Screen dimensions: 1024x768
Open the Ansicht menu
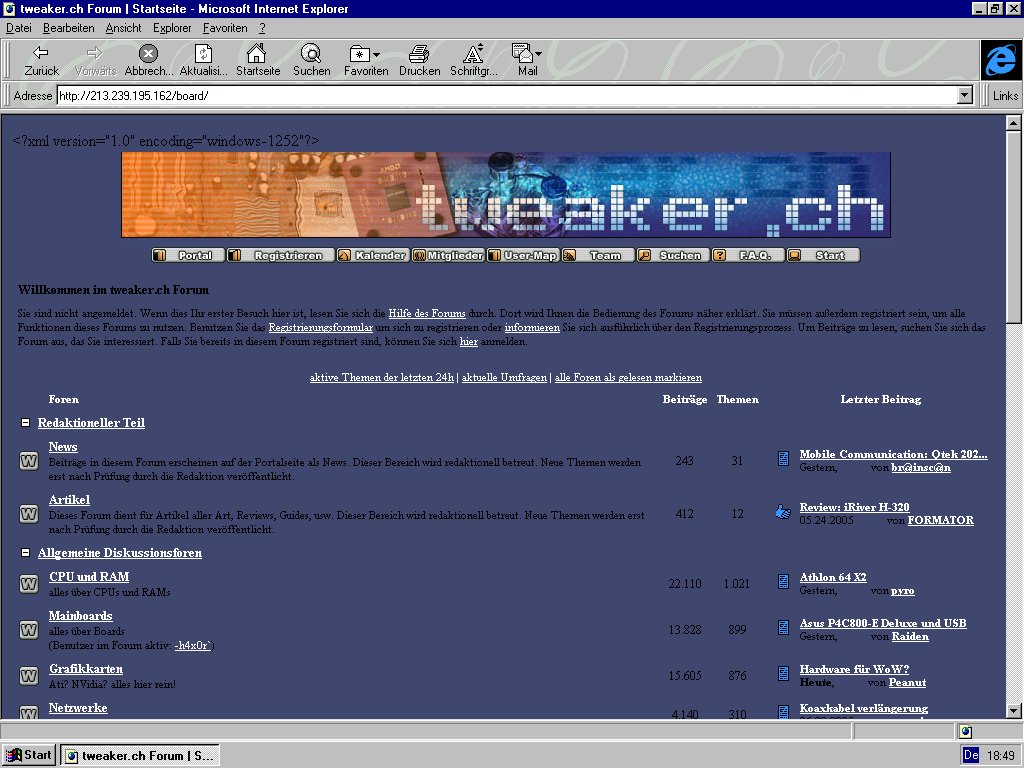[123, 28]
